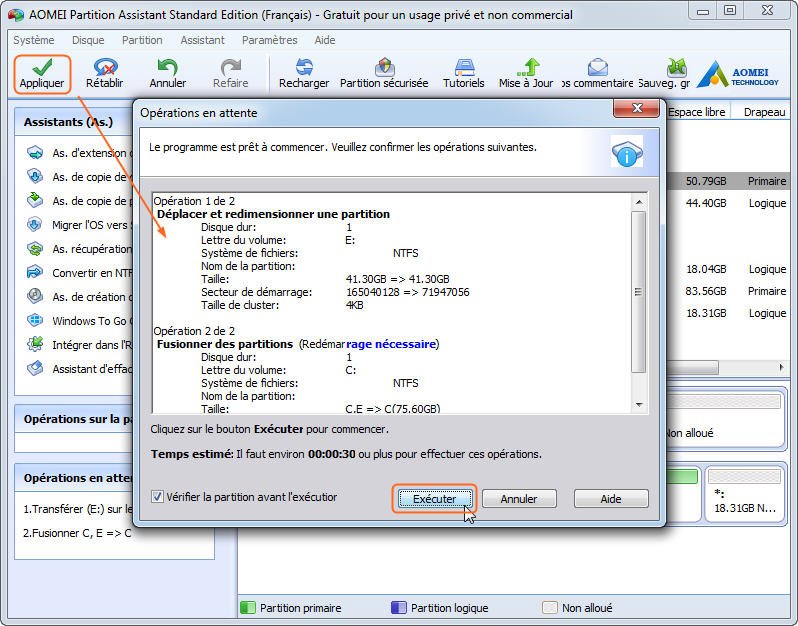Click the operations list scroll-up arrow
This screenshot has height=626, width=798.
[639, 202]
